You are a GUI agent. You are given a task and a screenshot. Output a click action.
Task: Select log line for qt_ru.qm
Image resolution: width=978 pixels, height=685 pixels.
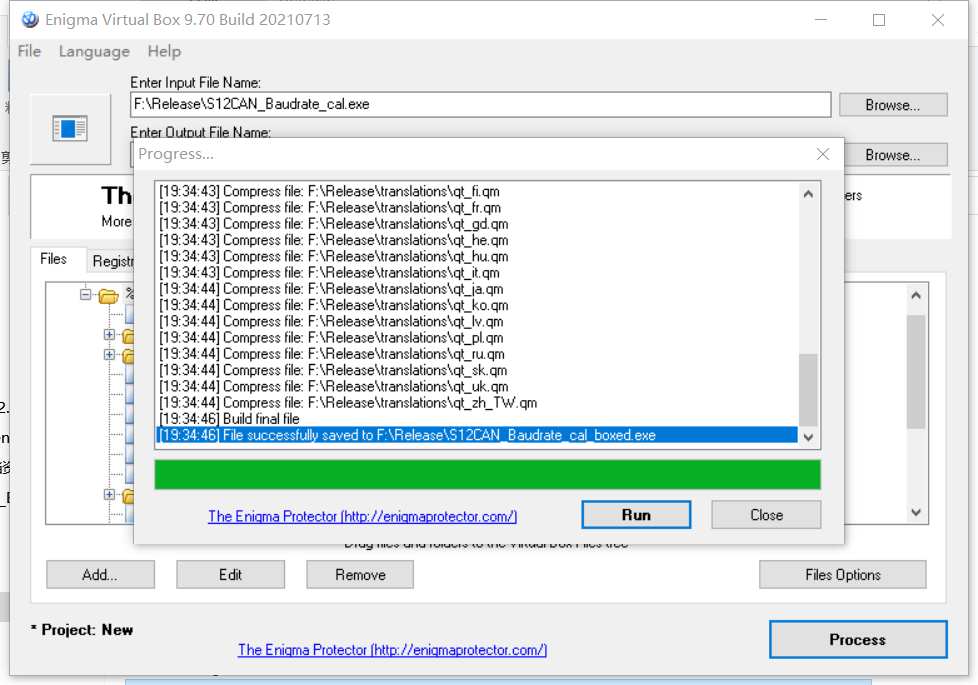[x=477, y=354]
